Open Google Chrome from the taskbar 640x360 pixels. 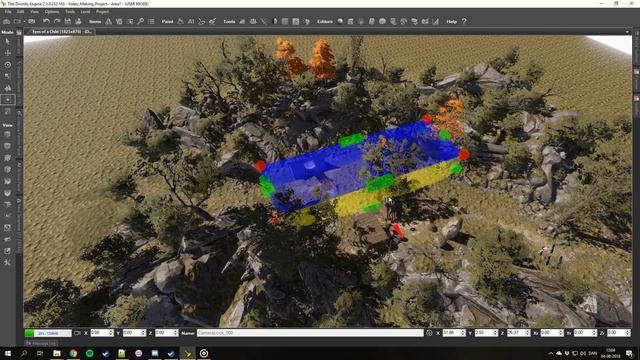point(73,353)
